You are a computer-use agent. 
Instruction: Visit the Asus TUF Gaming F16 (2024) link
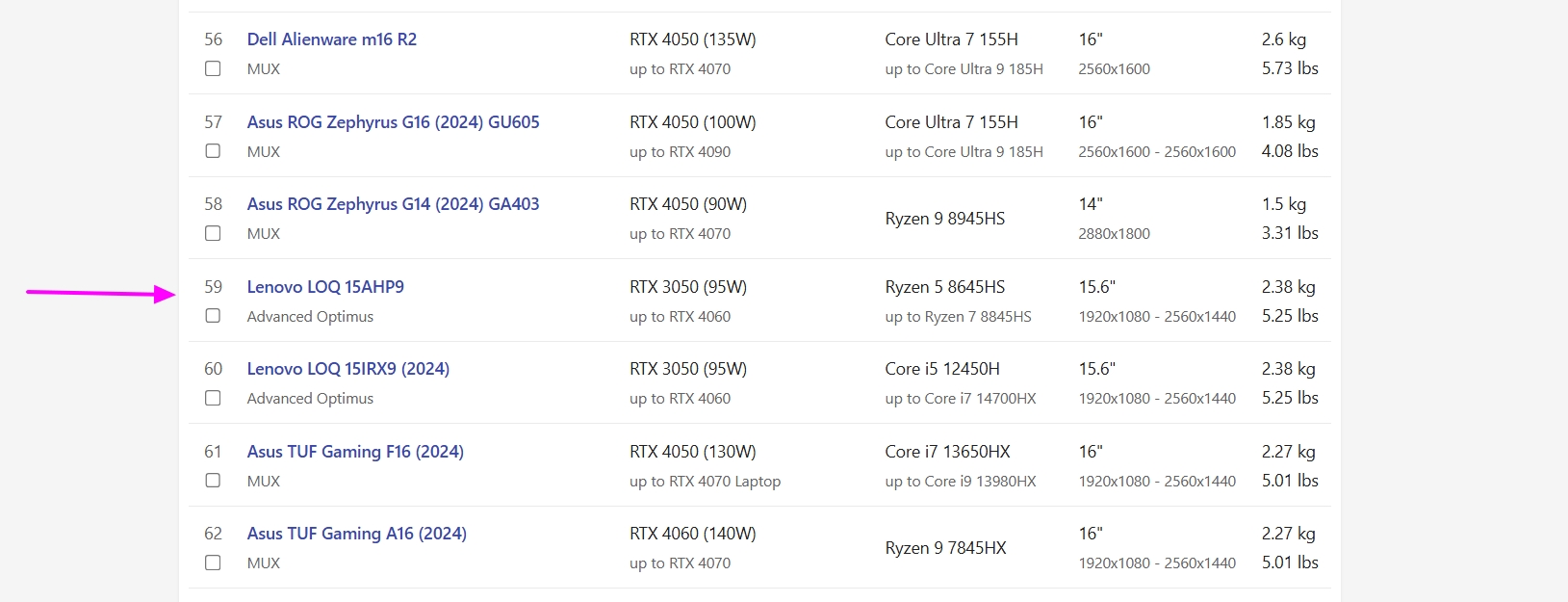tap(355, 452)
